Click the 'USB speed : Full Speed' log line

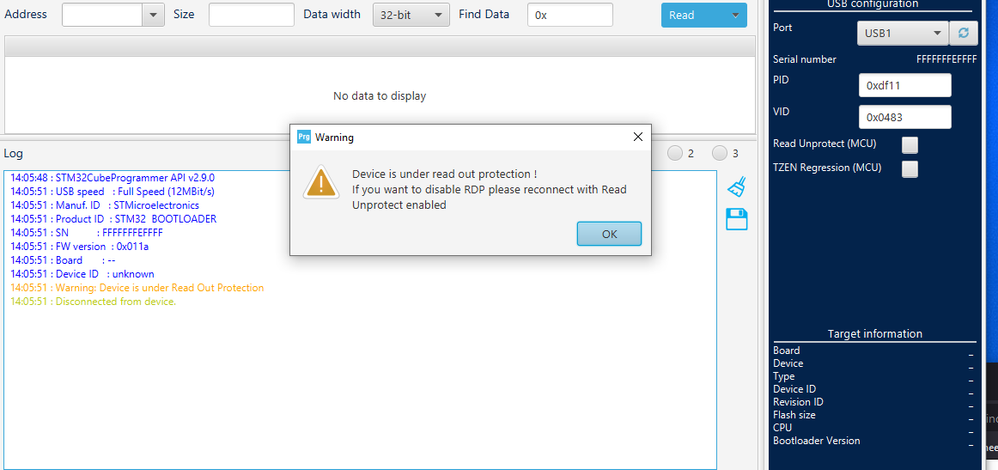(113, 192)
